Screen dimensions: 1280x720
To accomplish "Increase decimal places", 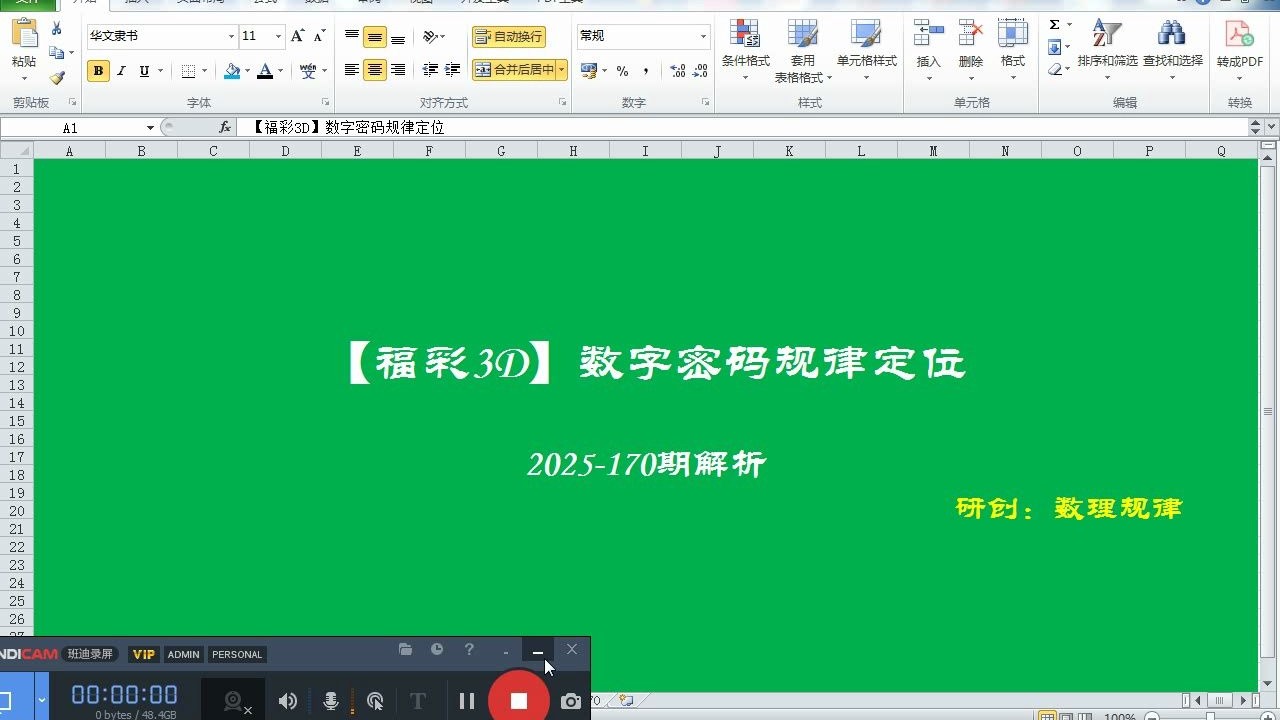I will pos(678,71).
